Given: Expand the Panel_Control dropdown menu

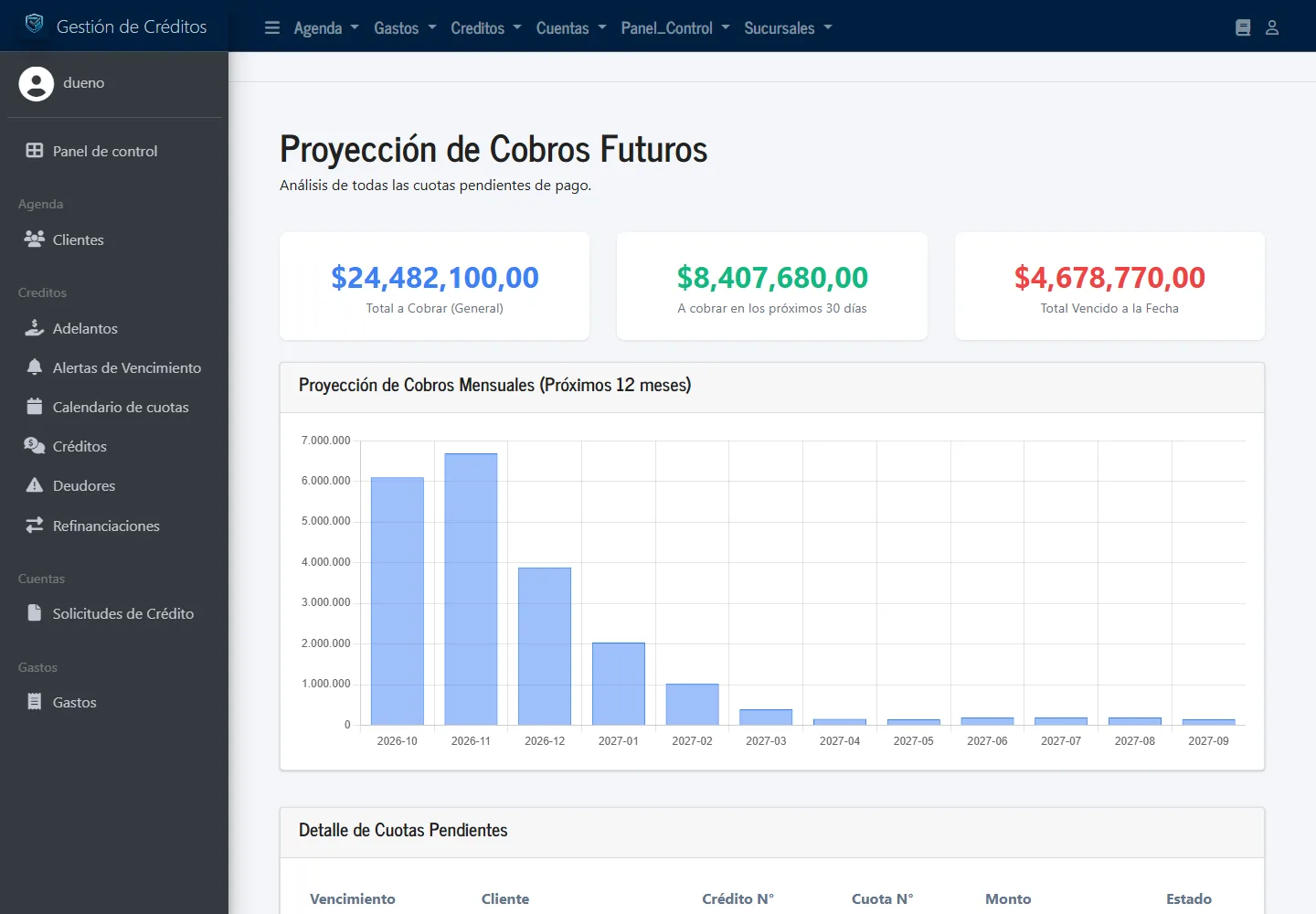Looking at the screenshot, I should (x=675, y=28).
